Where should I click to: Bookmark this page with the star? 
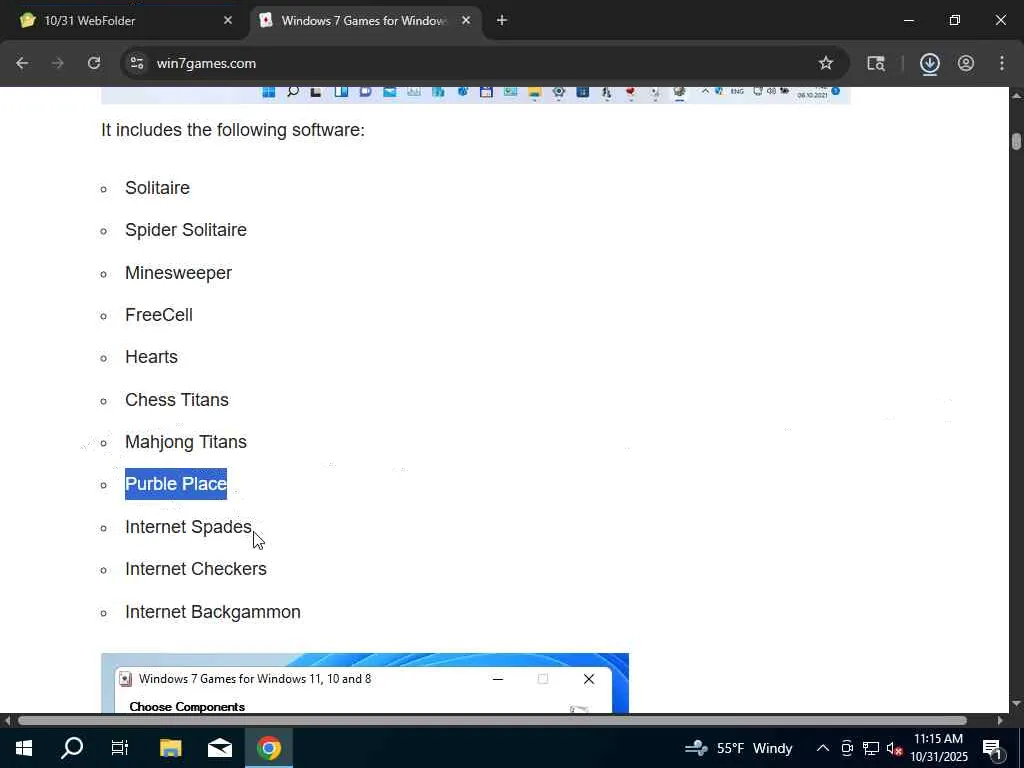(x=825, y=63)
